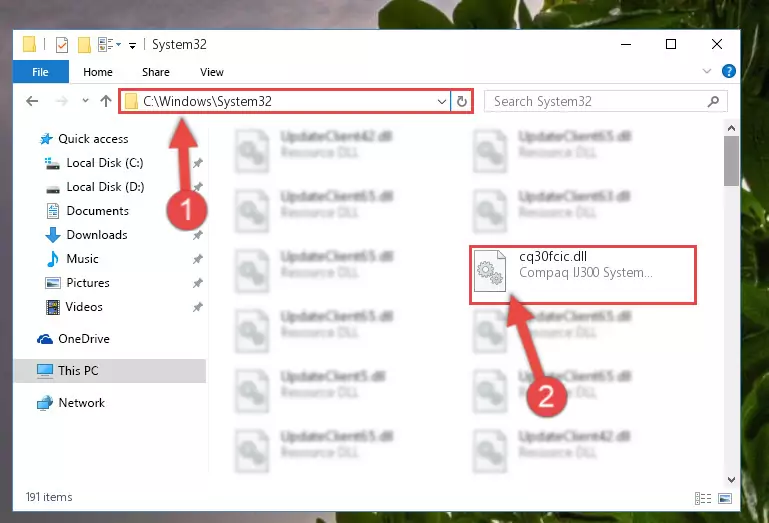Screen dimensions: 769x523
Task: Open the File menu
Action: 41,72
